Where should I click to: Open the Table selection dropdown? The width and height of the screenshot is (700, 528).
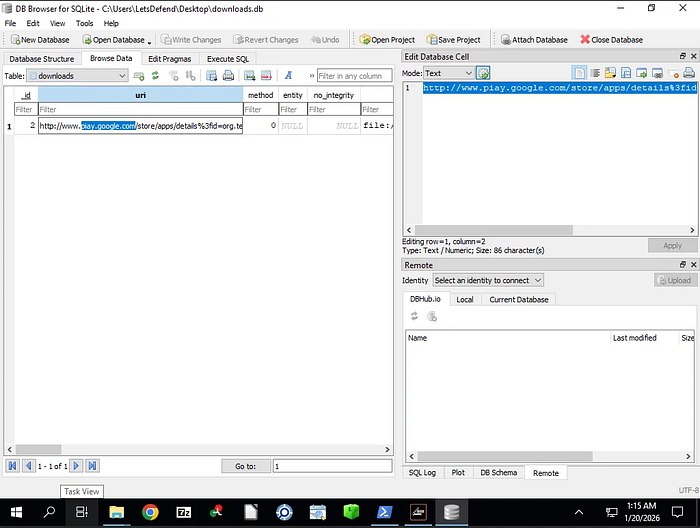(x=77, y=76)
